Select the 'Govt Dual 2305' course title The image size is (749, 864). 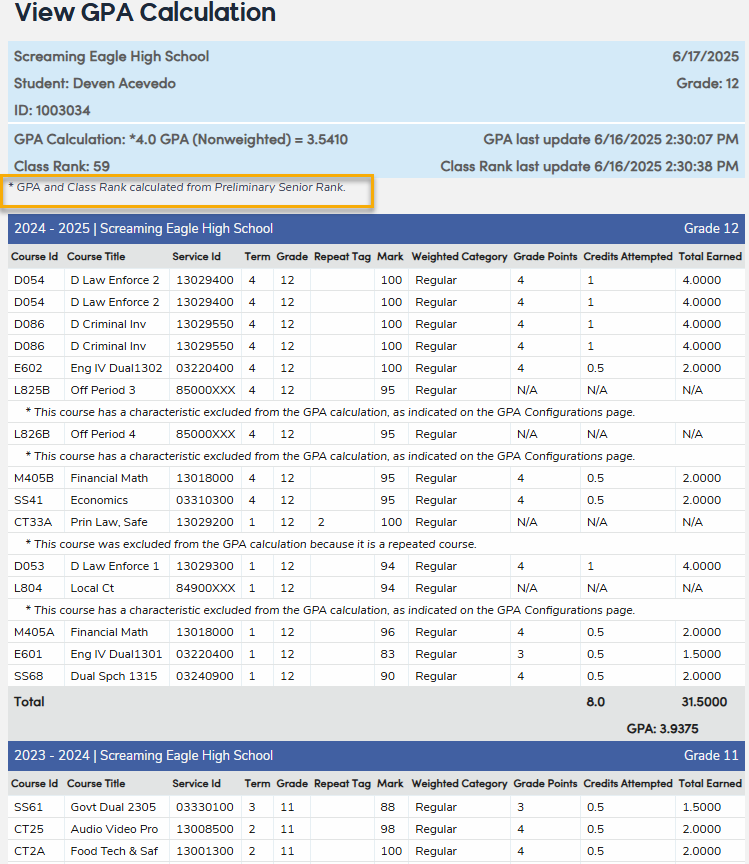coord(113,807)
